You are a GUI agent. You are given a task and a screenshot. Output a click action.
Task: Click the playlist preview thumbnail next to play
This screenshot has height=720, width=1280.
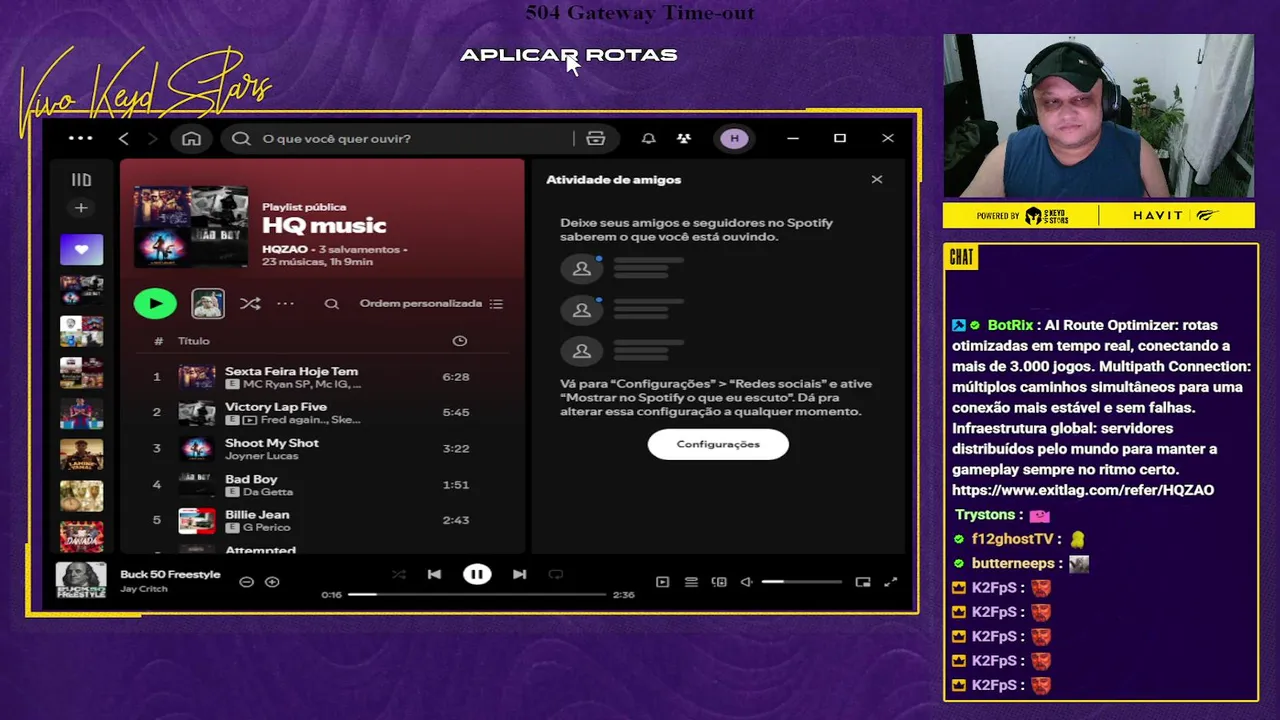[x=208, y=303]
